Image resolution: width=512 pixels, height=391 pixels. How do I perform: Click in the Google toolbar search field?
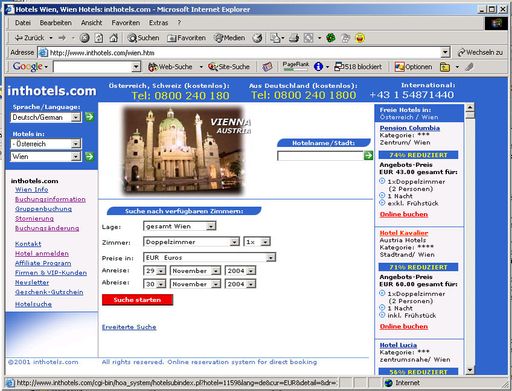(93, 67)
